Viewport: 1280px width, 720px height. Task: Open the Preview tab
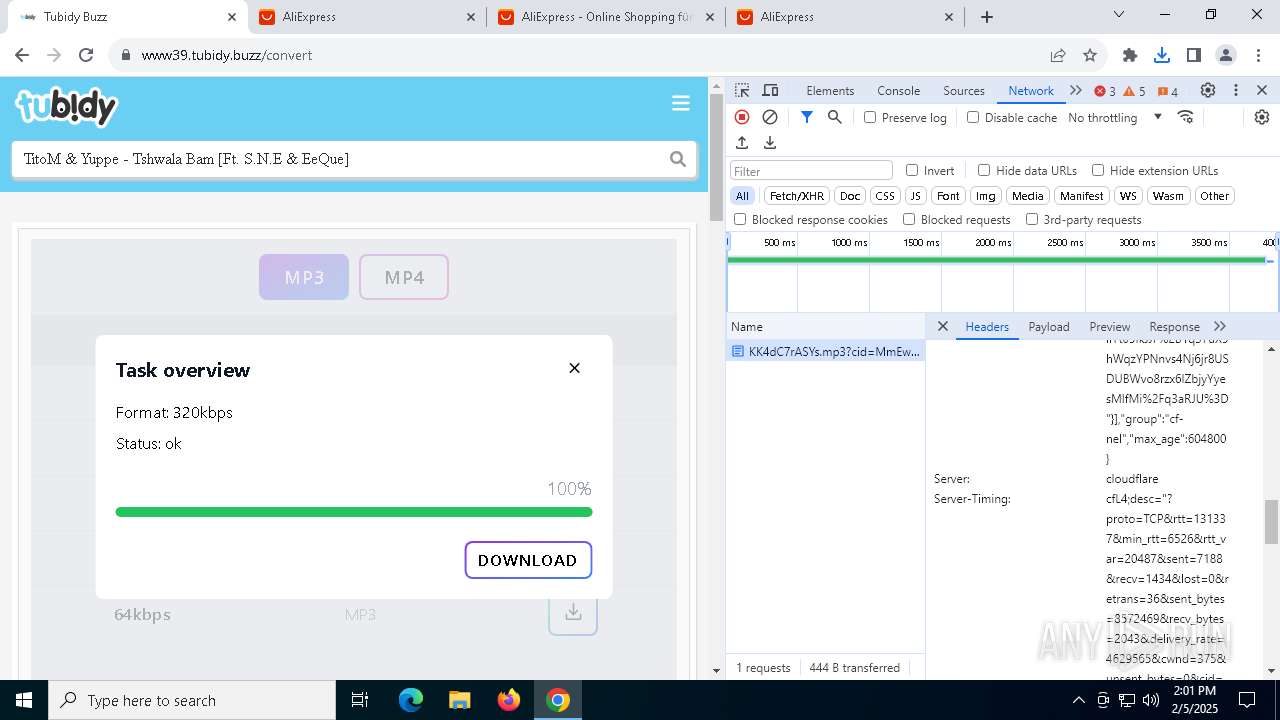[1110, 326]
